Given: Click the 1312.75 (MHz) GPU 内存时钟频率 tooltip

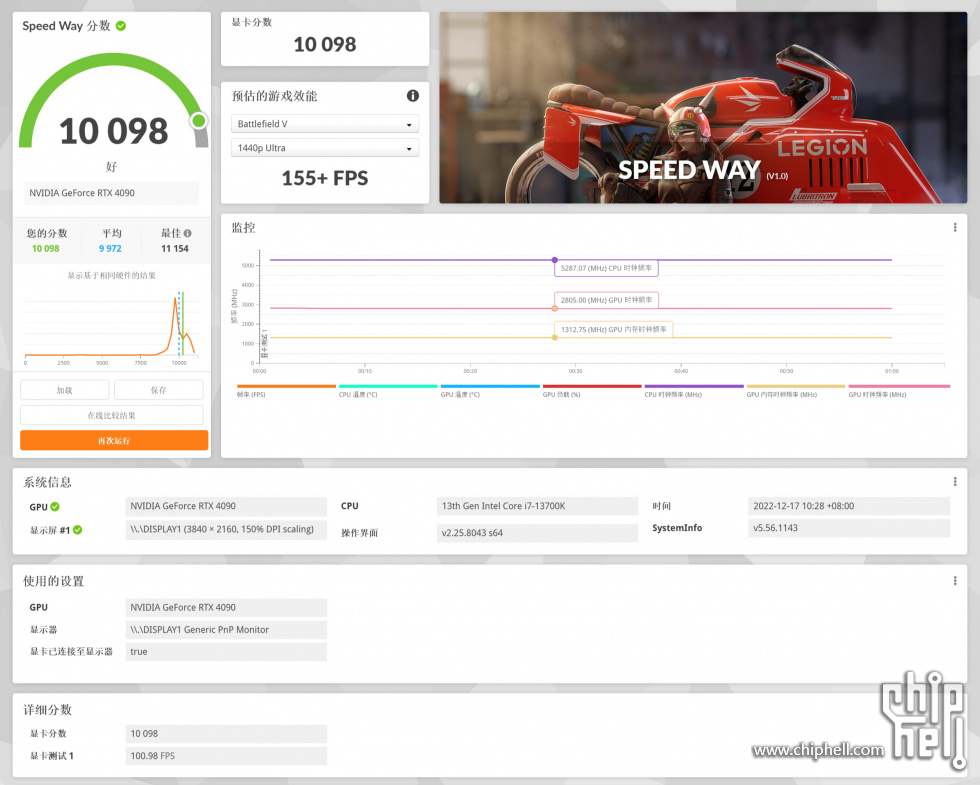Looking at the screenshot, I should tap(613, 329).
